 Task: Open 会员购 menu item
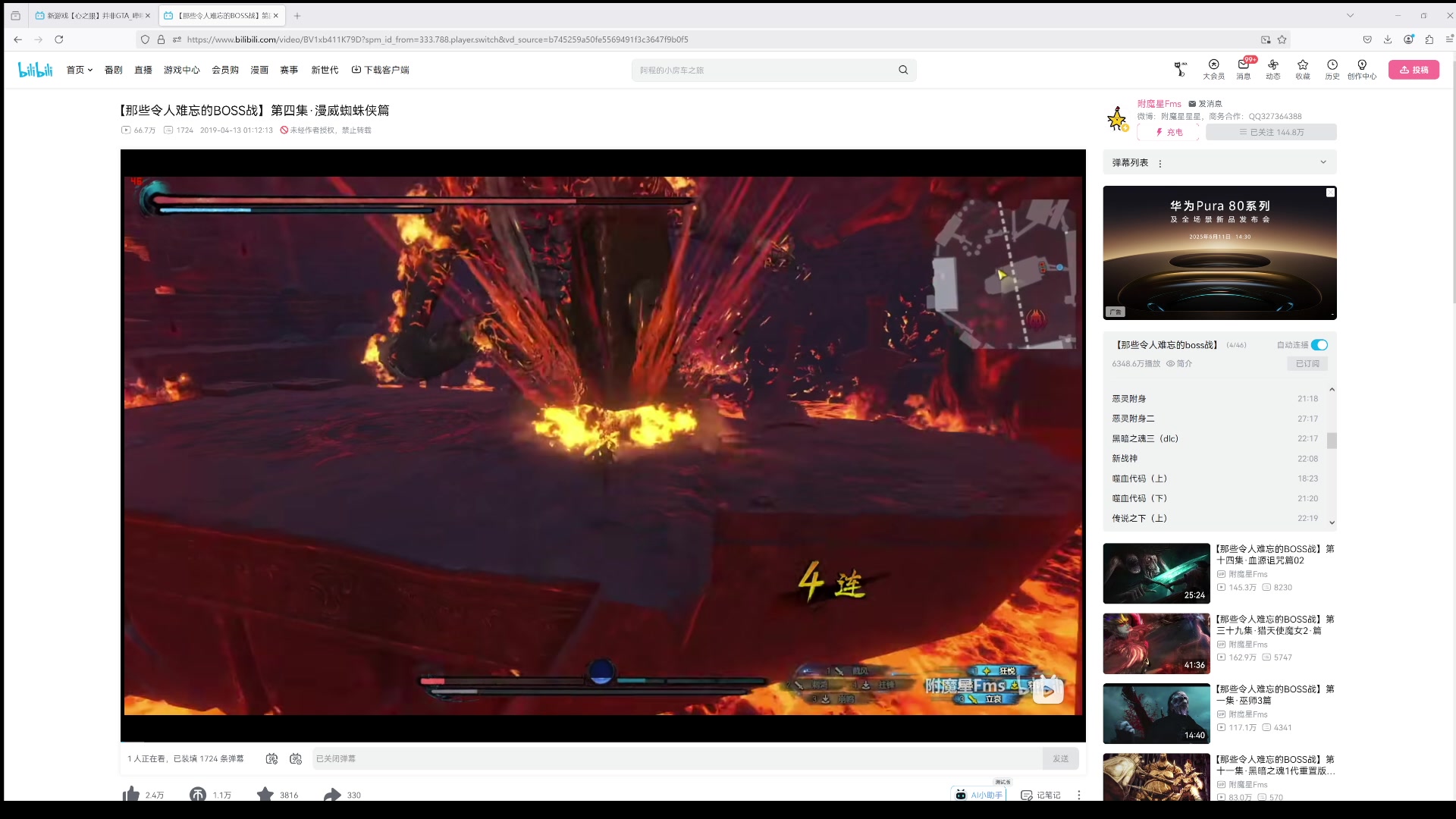pos(225,70)
